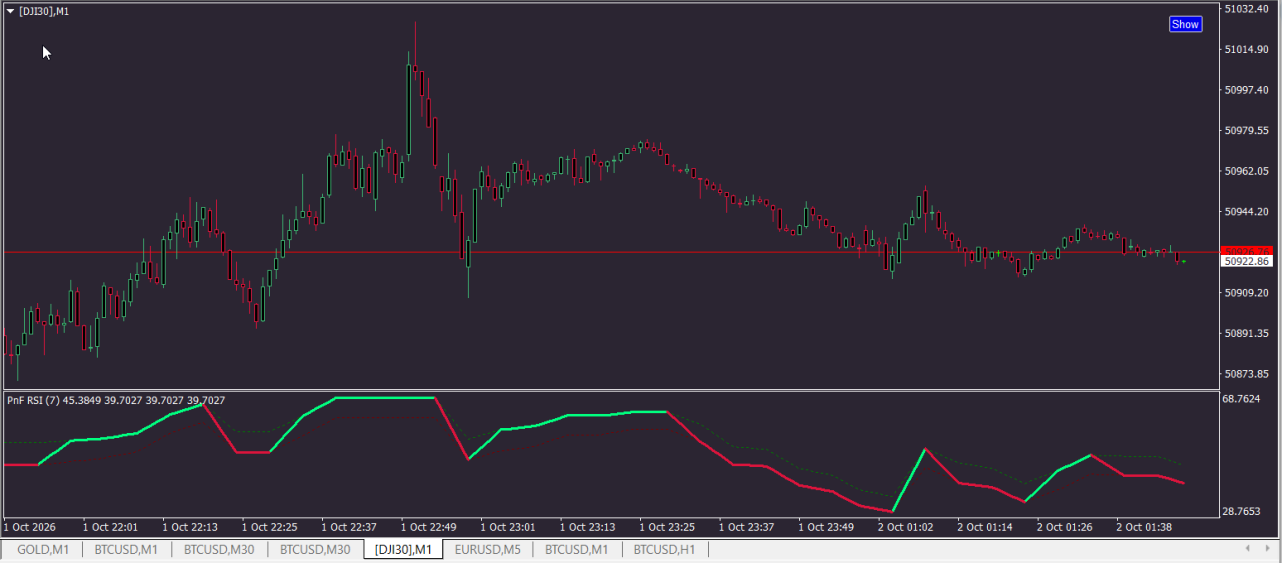
Task: Click the tab bar scroll-left arrow
Action: (x=1247, y=548)
